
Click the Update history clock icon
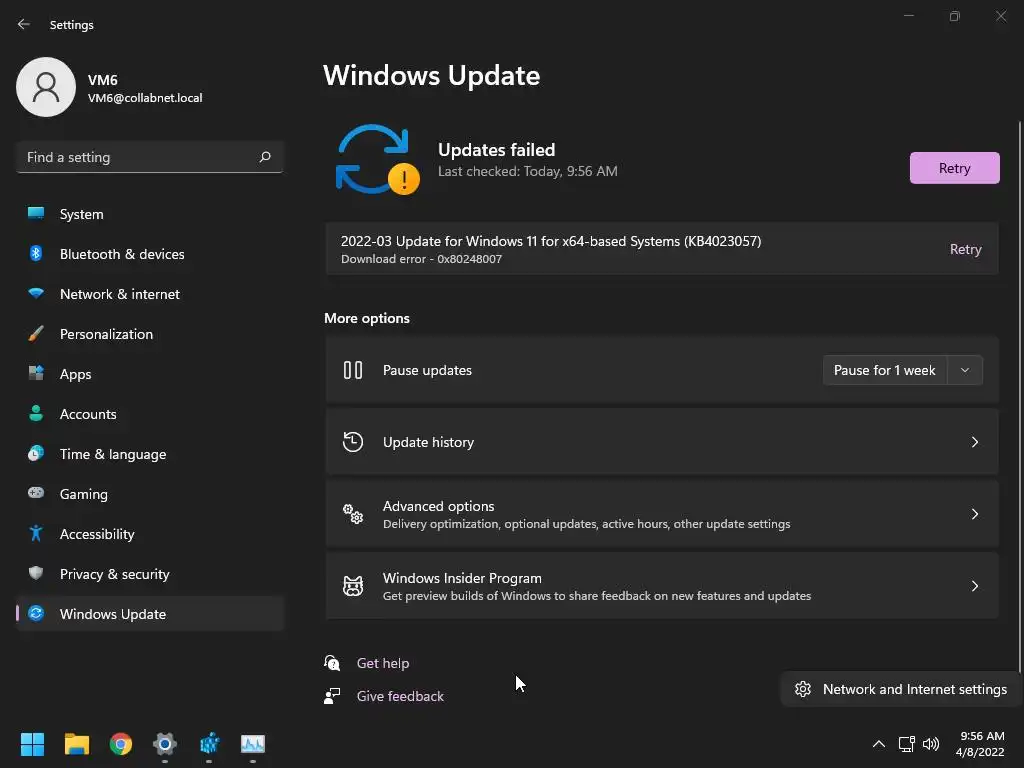coord(353,442)
